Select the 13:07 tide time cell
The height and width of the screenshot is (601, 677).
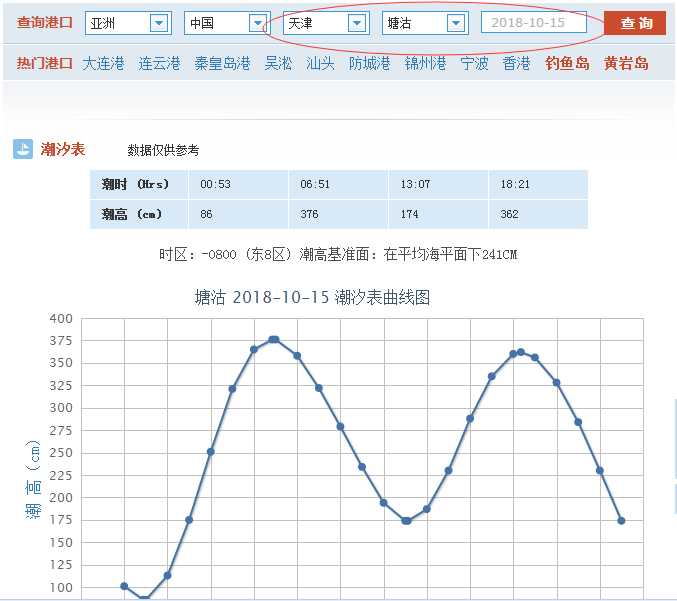pos(438,184)
